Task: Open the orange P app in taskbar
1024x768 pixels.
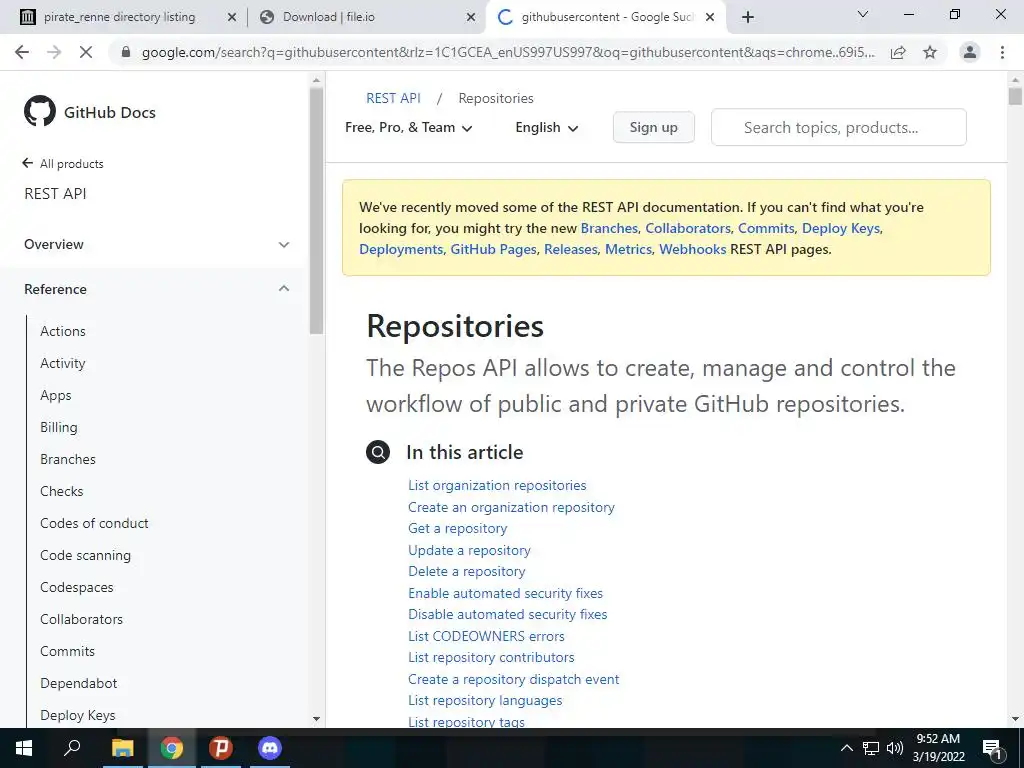Action: 221,748
